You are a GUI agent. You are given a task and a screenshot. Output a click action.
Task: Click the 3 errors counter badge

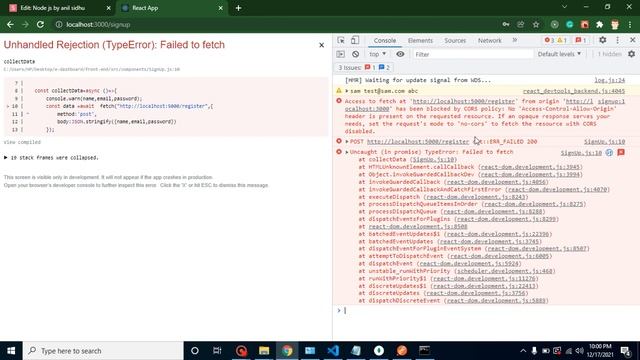tap(549, 40)
